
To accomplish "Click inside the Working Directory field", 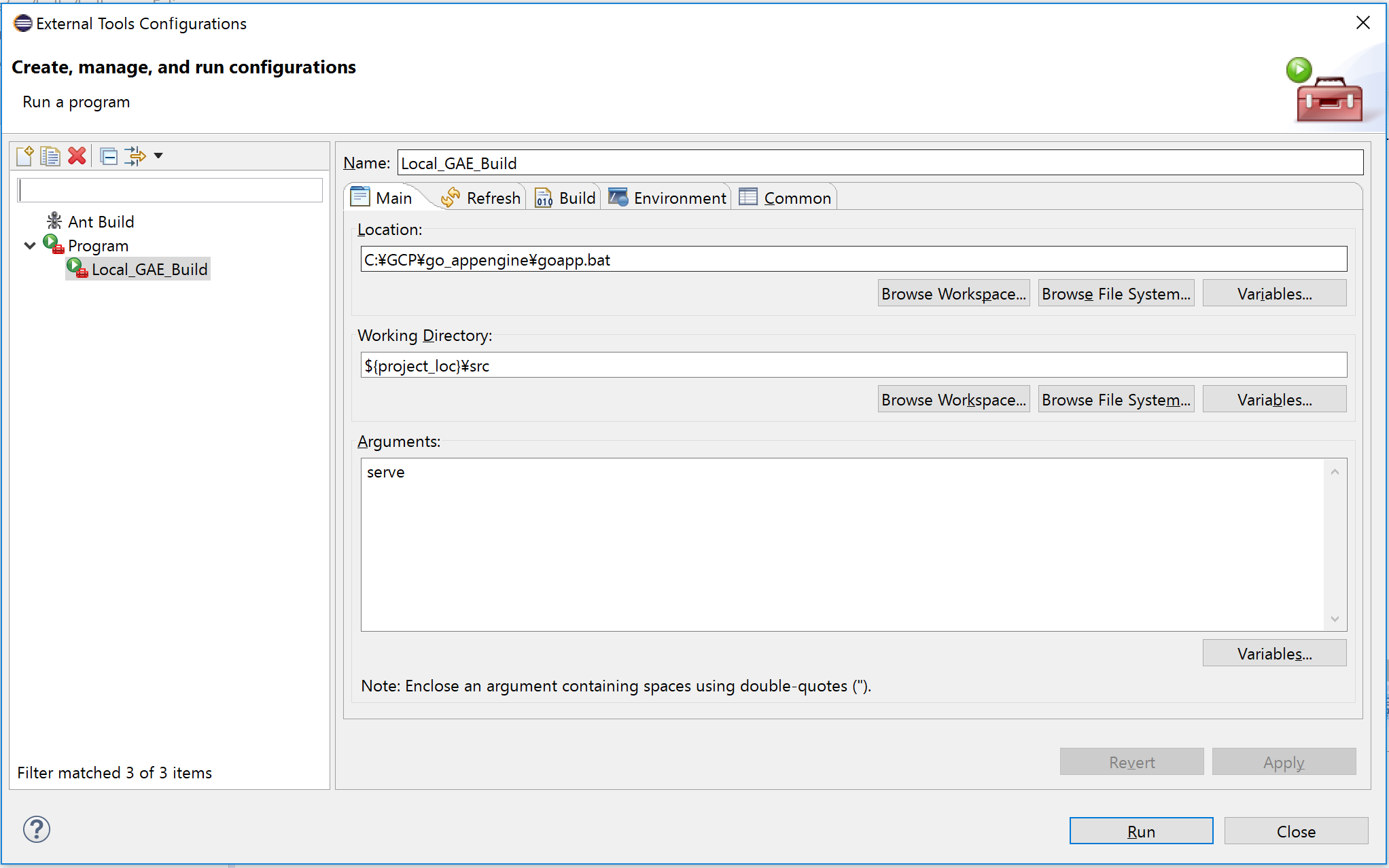I will coord(853,366).
